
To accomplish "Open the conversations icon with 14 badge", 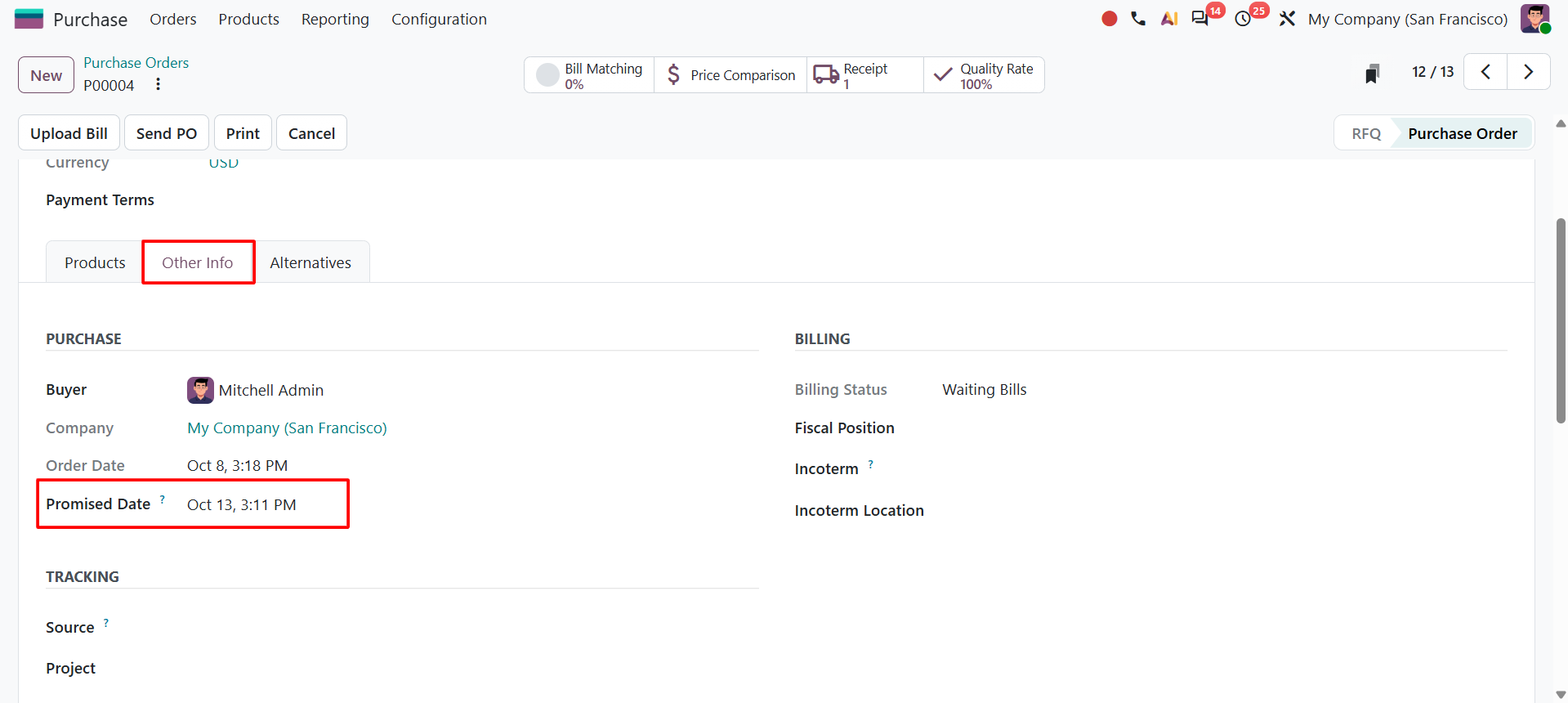I will (1200, 19).
